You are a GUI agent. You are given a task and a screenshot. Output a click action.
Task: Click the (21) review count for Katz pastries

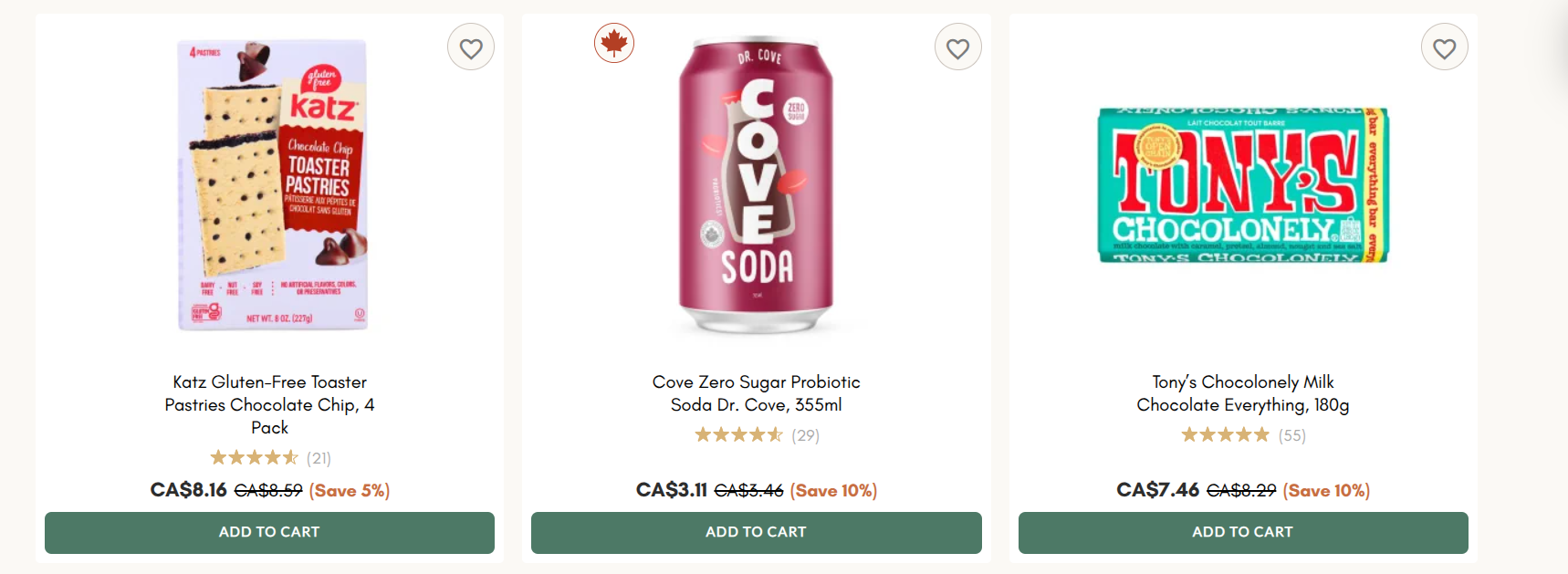point(320,458)
